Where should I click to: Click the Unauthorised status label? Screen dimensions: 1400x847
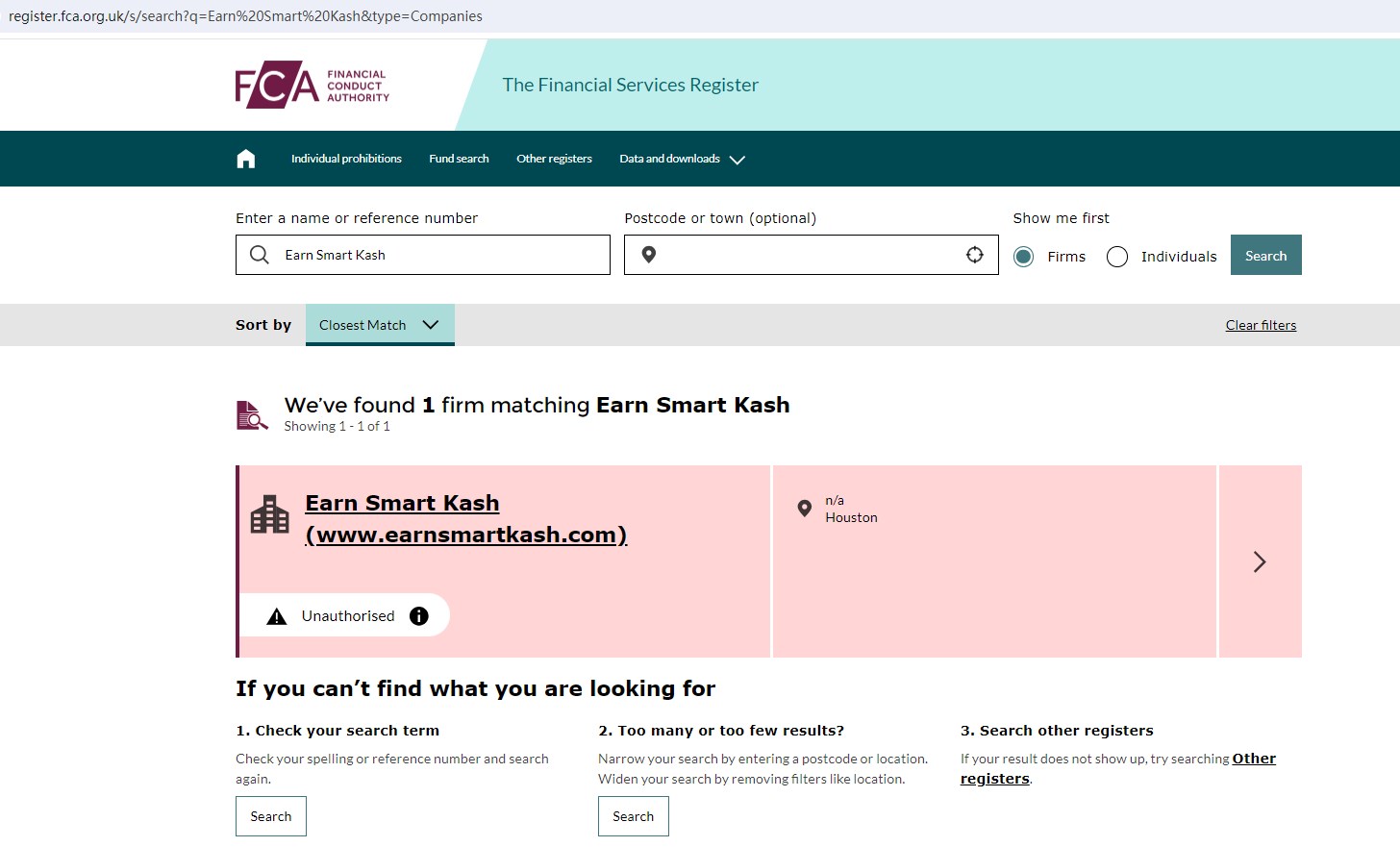[348, 616]
